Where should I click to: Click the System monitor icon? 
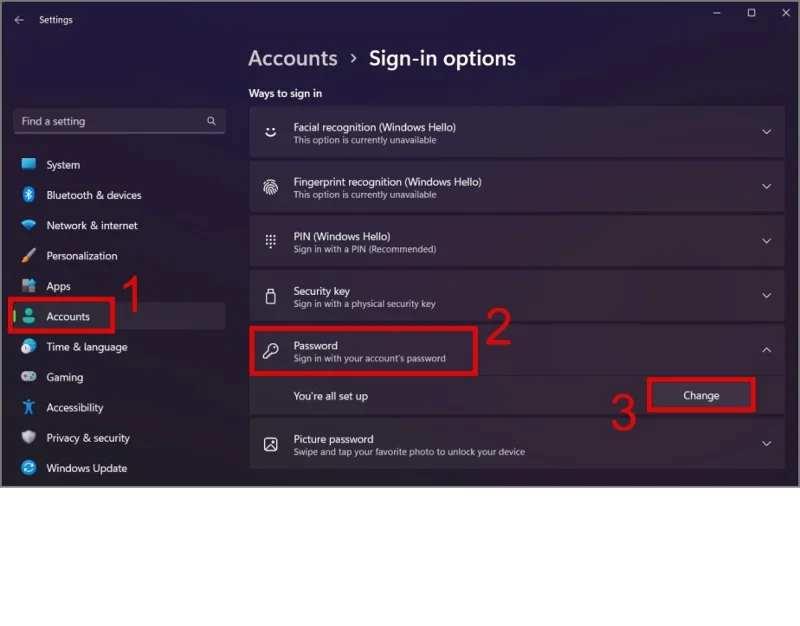tap(29, 164)
